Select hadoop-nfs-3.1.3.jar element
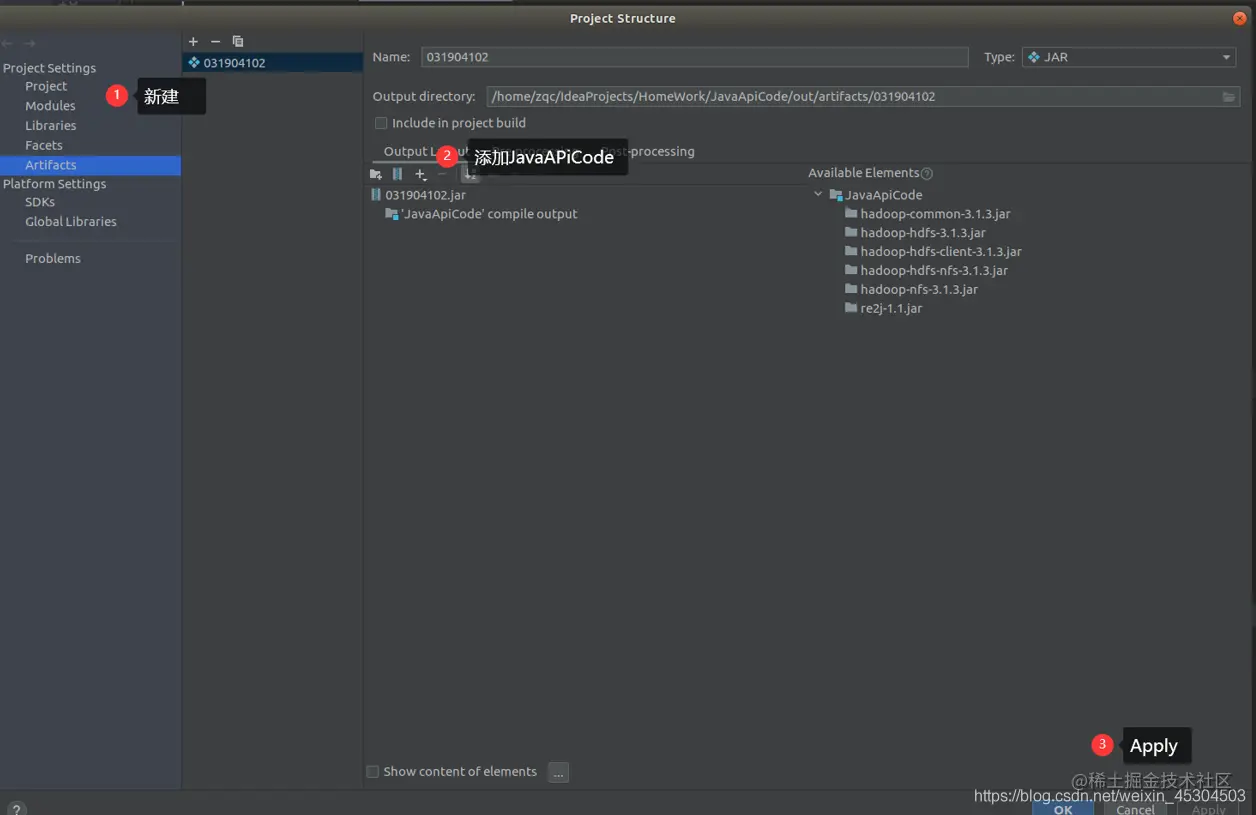The image size is (1256, 815). (x=919, y=290)
